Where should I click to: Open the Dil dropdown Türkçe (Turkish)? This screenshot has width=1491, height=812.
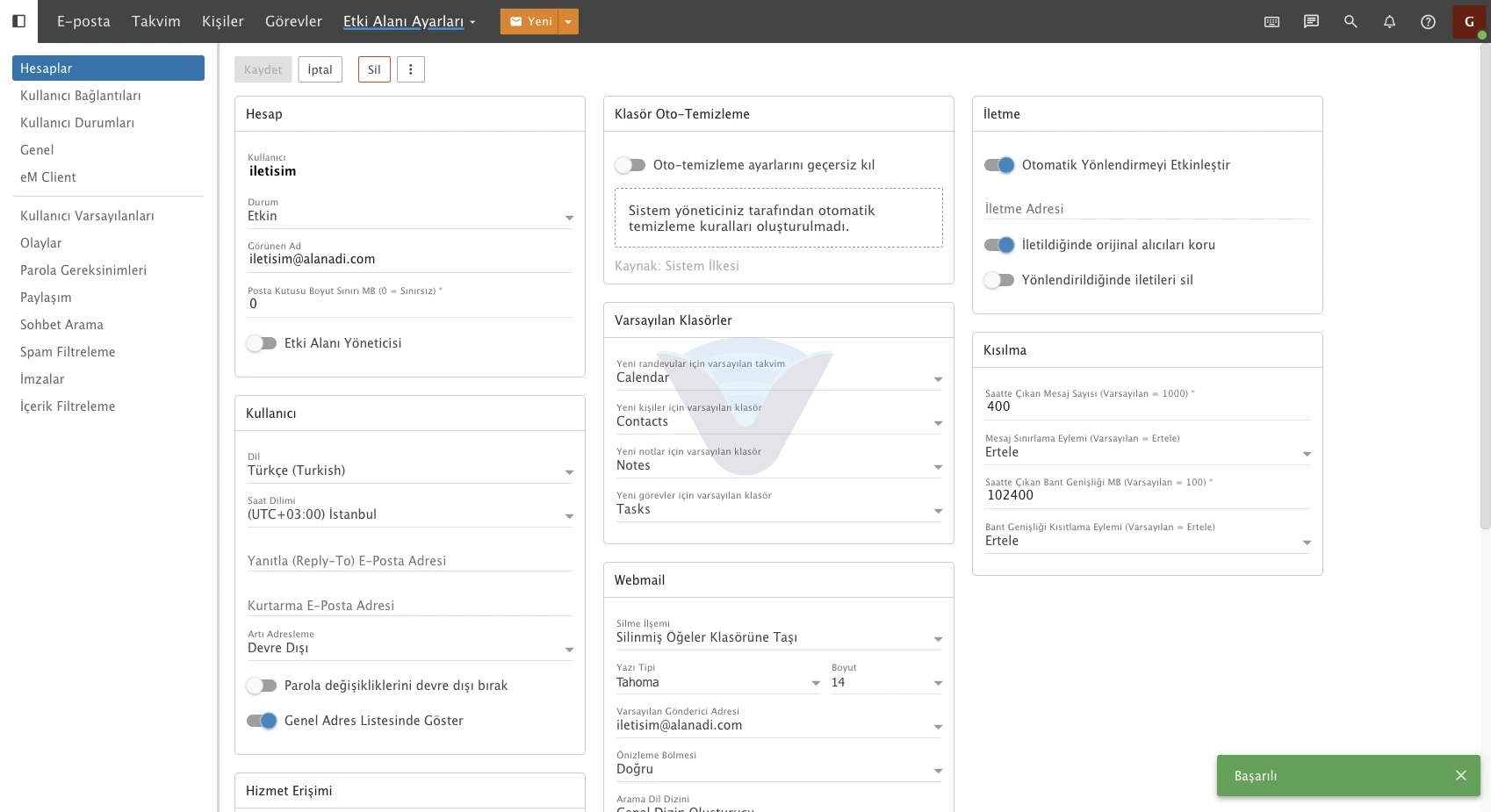click(x=410, y=471)
